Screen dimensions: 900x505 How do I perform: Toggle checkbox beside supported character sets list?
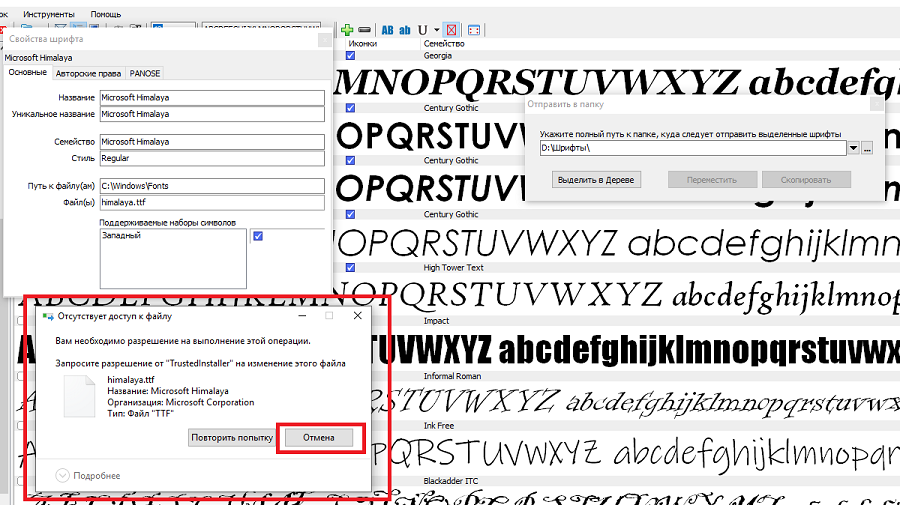coord(258,236)
